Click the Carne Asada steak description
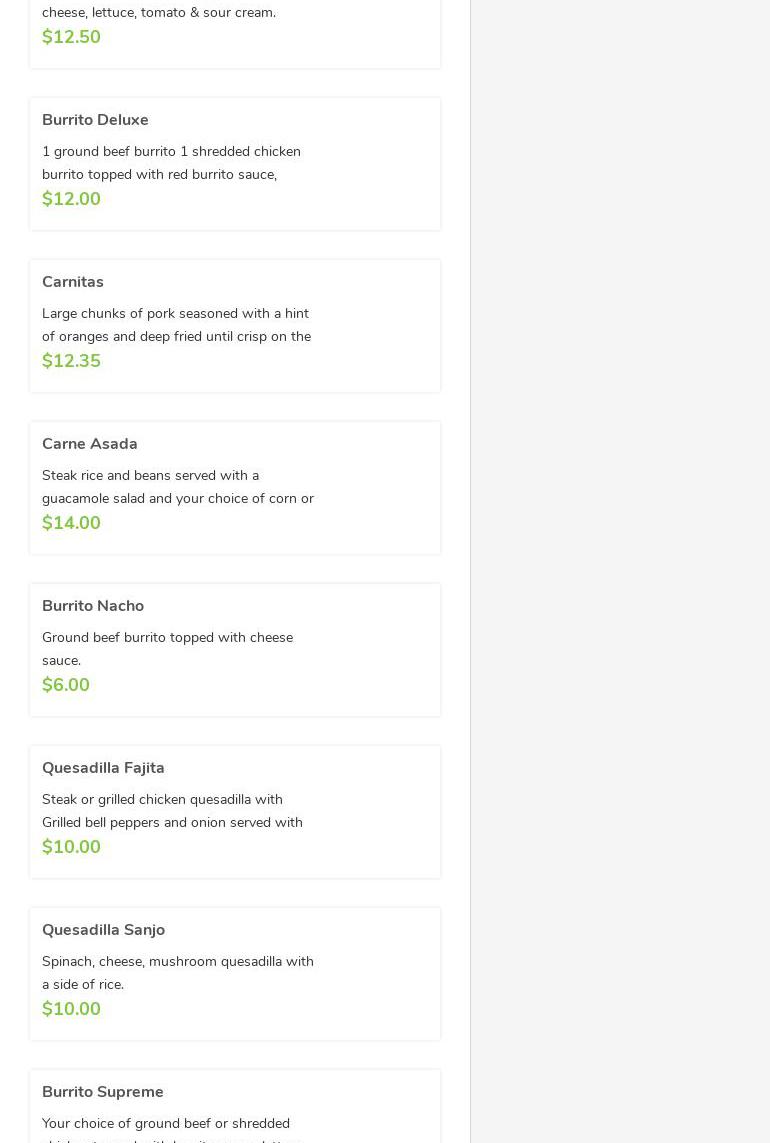Screen dimensions: 770x1143 click(177, 487)
